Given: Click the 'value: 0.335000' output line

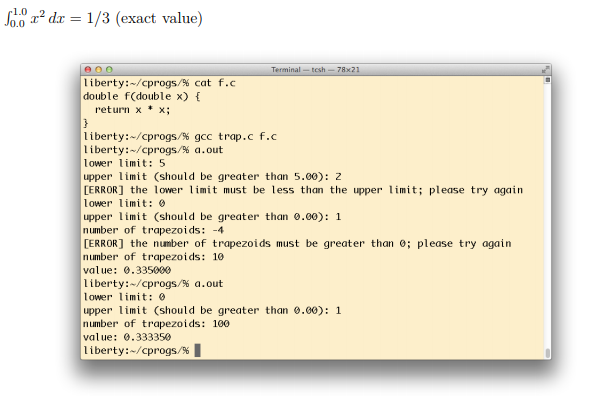Looking at the screenshot, I should pos(127,270).
